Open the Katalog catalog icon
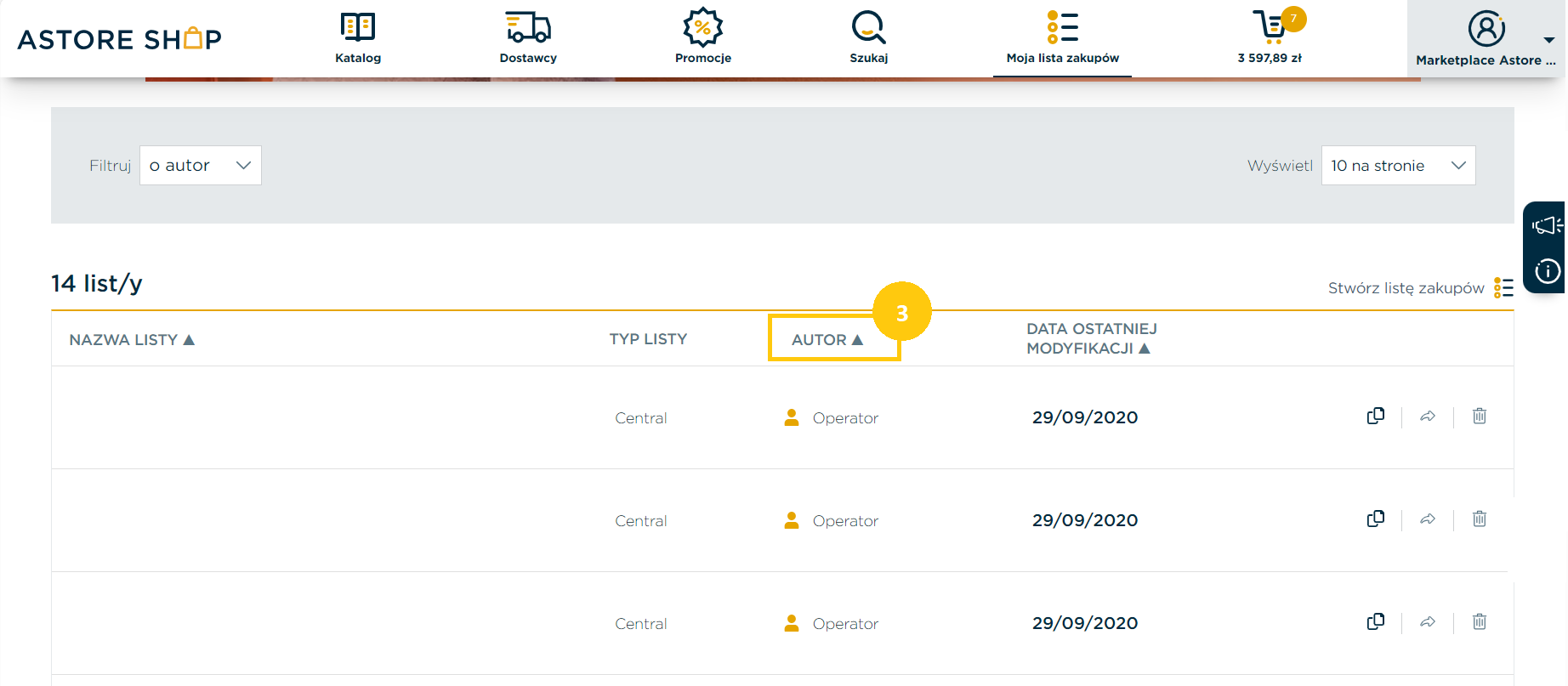1568x686 pixels. pyautogui.click(x=358, y=26)
